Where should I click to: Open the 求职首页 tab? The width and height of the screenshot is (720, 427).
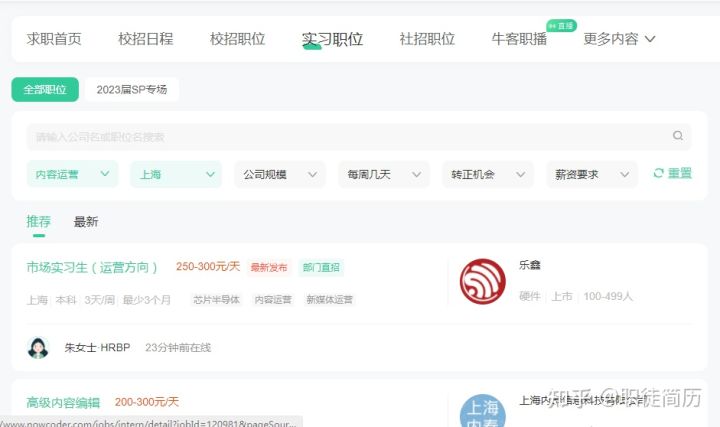[54, 39]
